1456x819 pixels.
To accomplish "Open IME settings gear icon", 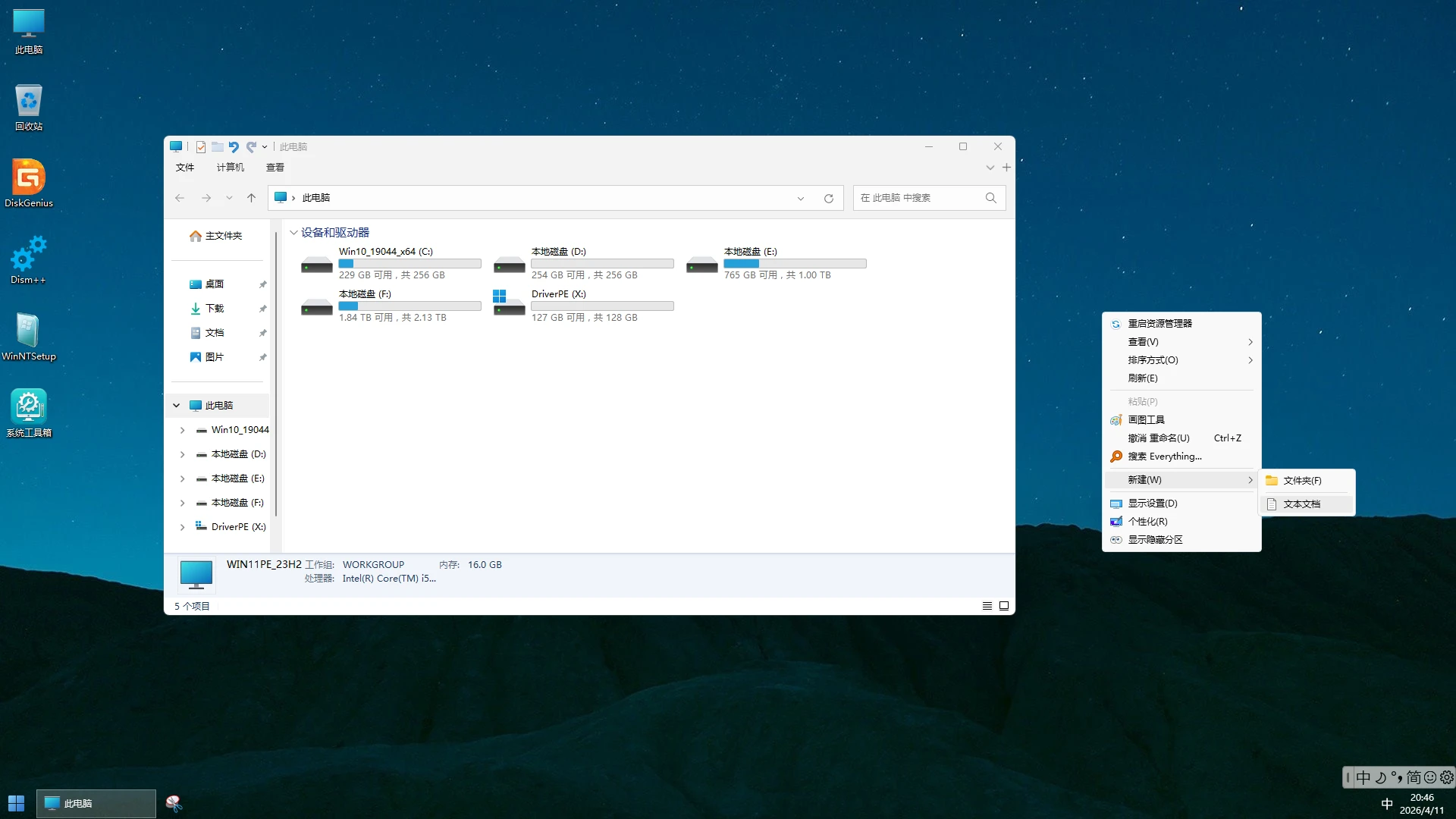I will (1447, 777).
